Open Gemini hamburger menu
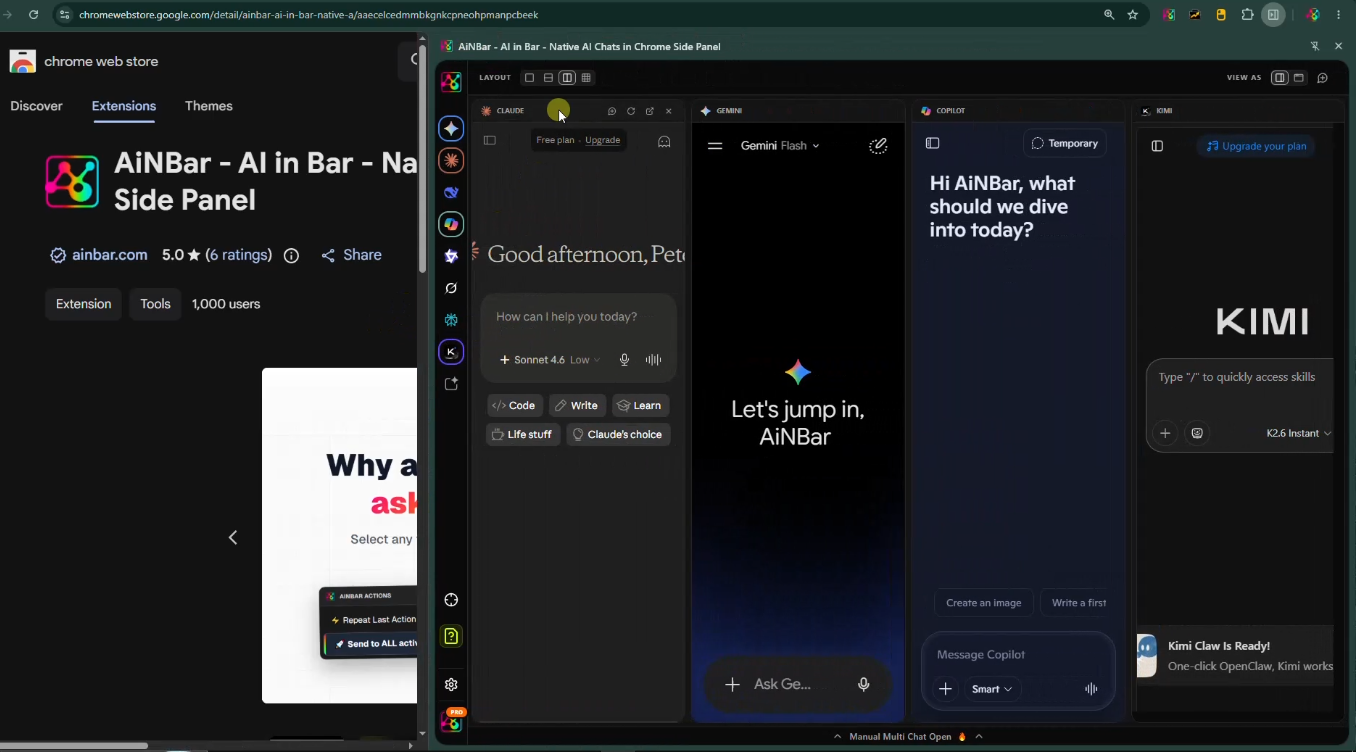Image resolution: width=1356 pixels, height=752 pixels. tap(715, 145)
